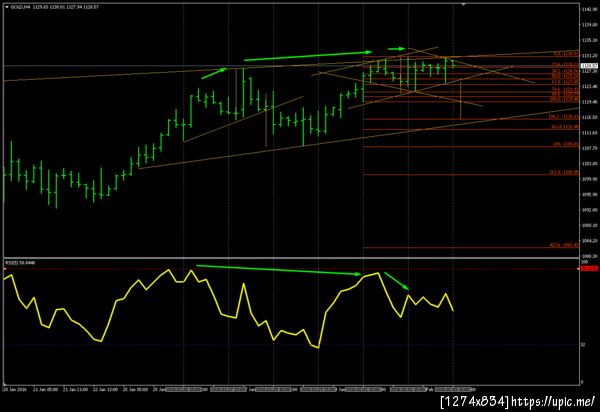Click the divider between the chart and RSI panel
This screenshot has height=412, width=600.
tap(291, 258)
